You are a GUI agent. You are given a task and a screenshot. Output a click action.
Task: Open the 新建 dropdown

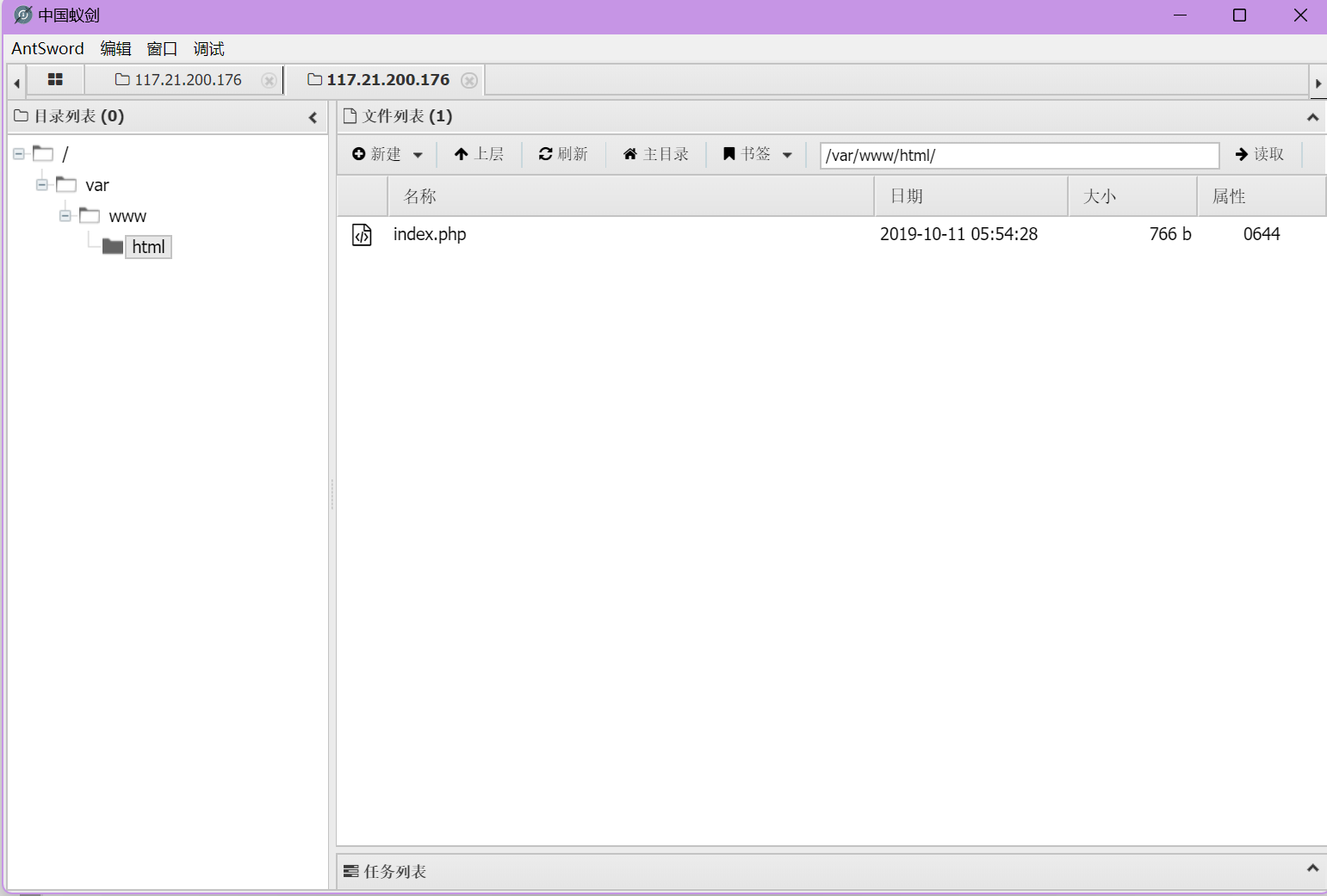[x=388, y=154]
